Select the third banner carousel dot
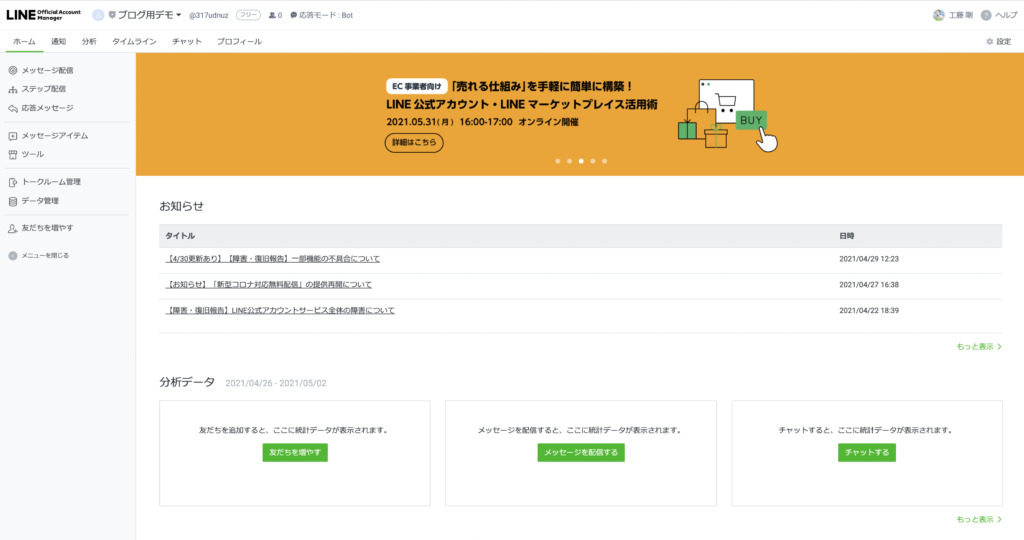1024x540 pixels. pos(581,160)
